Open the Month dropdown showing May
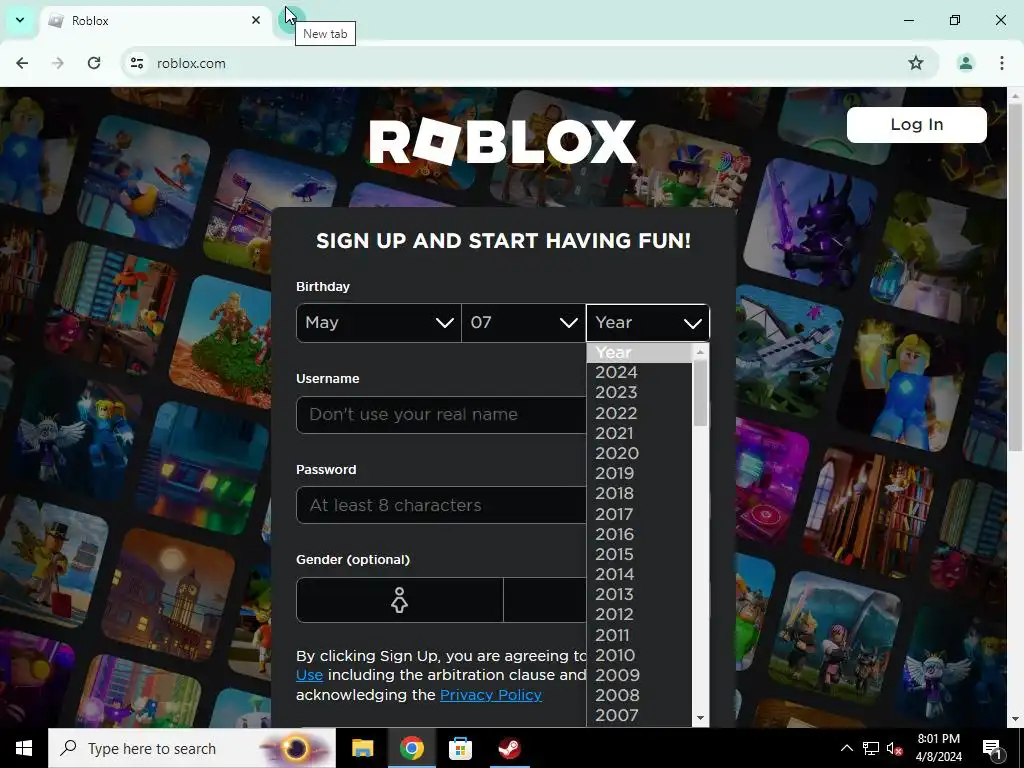1024x768 pixels. click(379, 323)
